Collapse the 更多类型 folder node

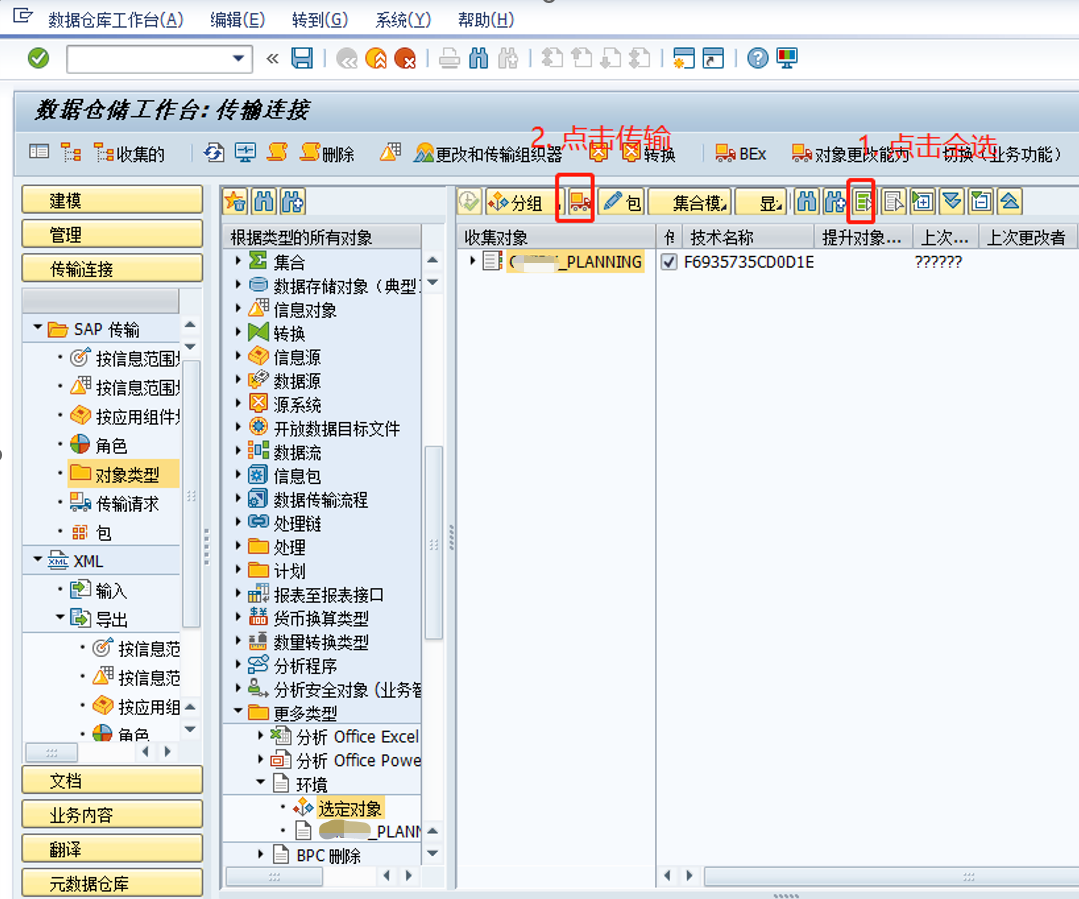[238, 711]
